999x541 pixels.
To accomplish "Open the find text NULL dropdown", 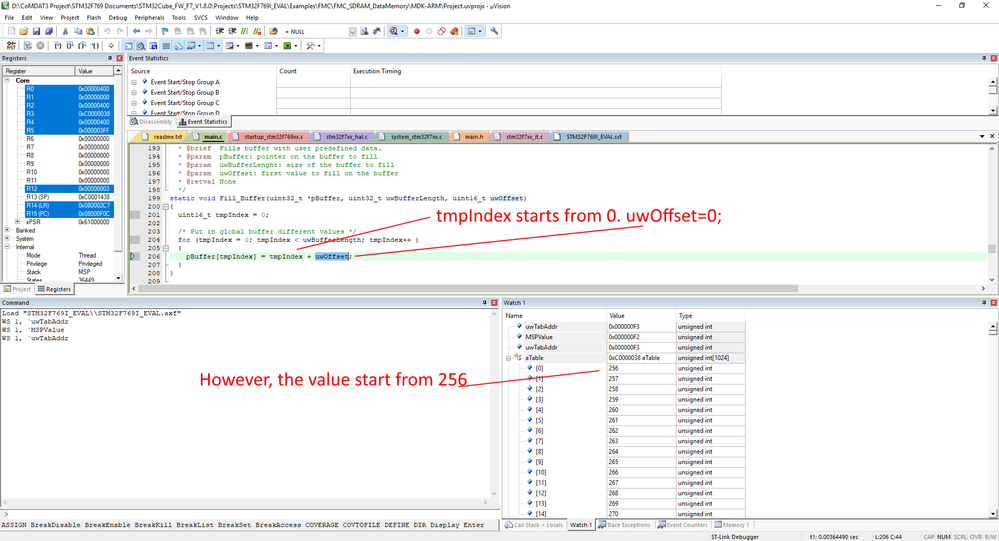I will coord(352,32).
